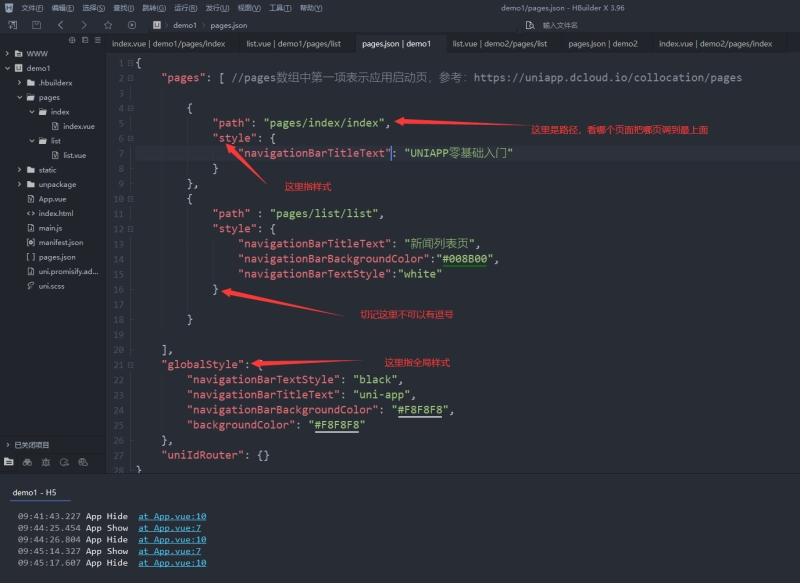The image size is (800, 583).
Task: Open the 运行(R) menu
Action: point(185,8)
